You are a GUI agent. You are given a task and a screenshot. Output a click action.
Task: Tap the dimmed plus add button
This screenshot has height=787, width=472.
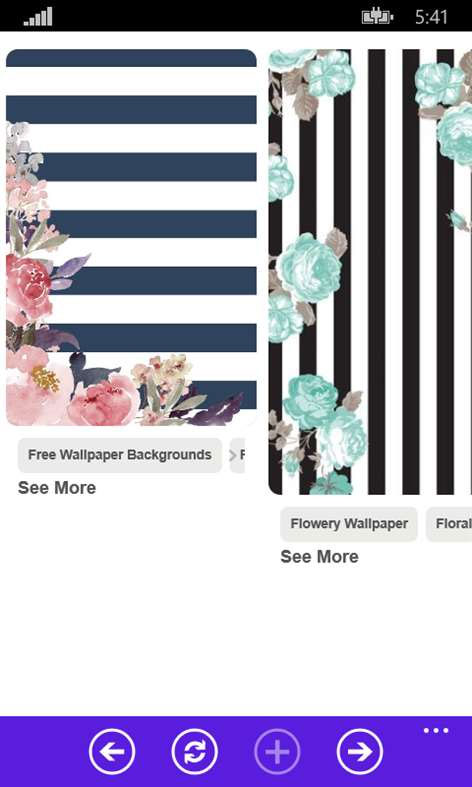(277, 751)
